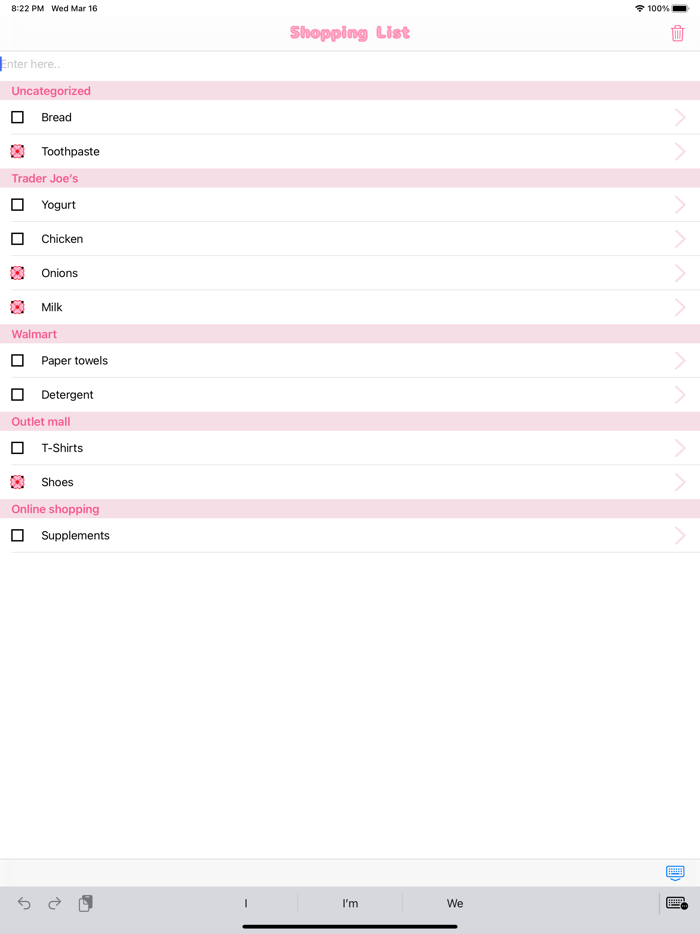Expand the Chicken item chevron
Image resolution: width=700 pixels, height=934 pixels.
(681, 238)
